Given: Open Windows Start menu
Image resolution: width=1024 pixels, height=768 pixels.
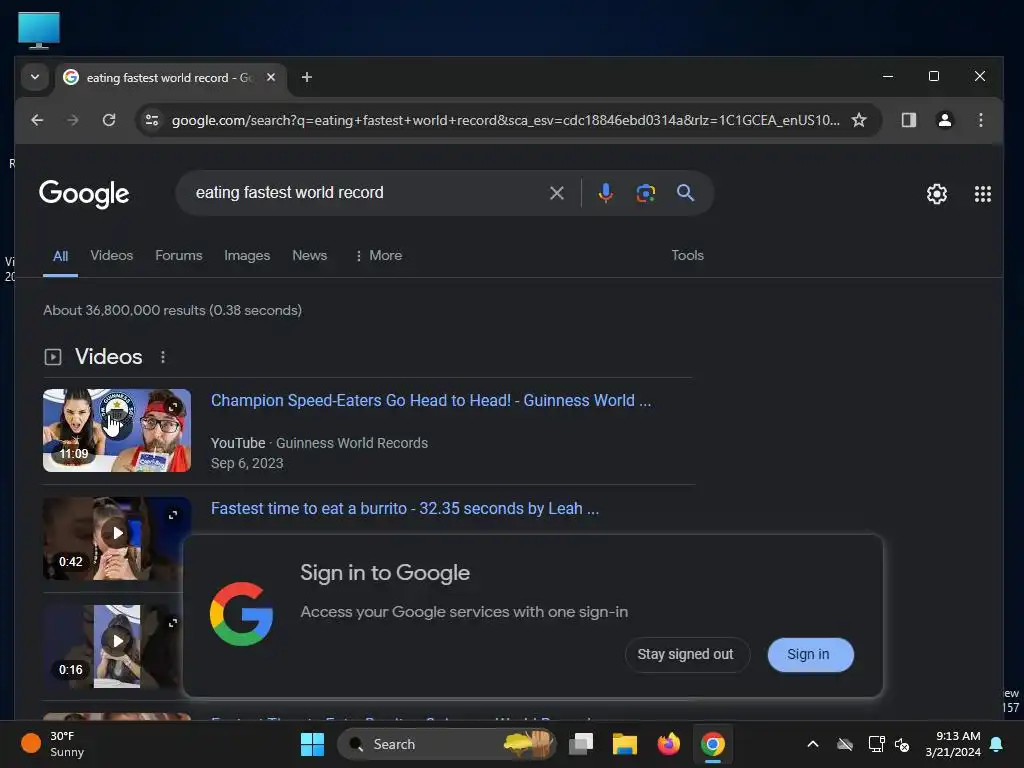Looking at the screenshot, I should click(312, 744).
